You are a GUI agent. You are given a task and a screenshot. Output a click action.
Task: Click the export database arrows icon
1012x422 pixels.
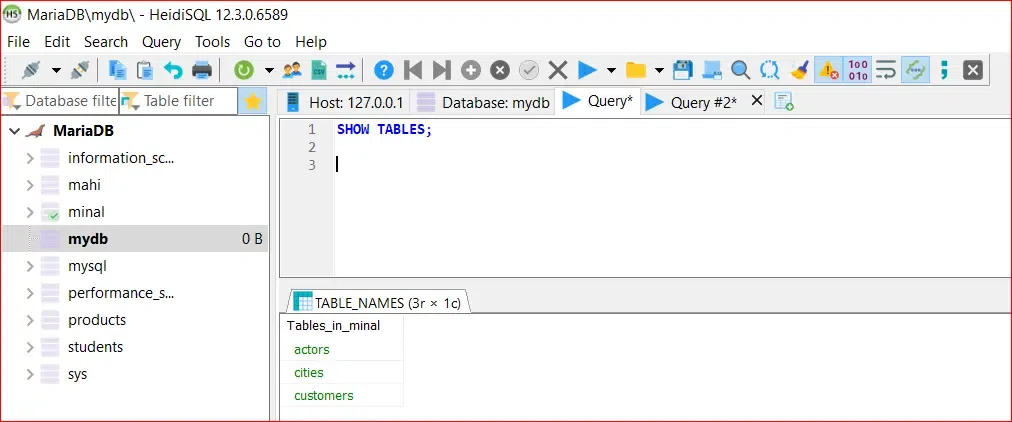[346, 69]
